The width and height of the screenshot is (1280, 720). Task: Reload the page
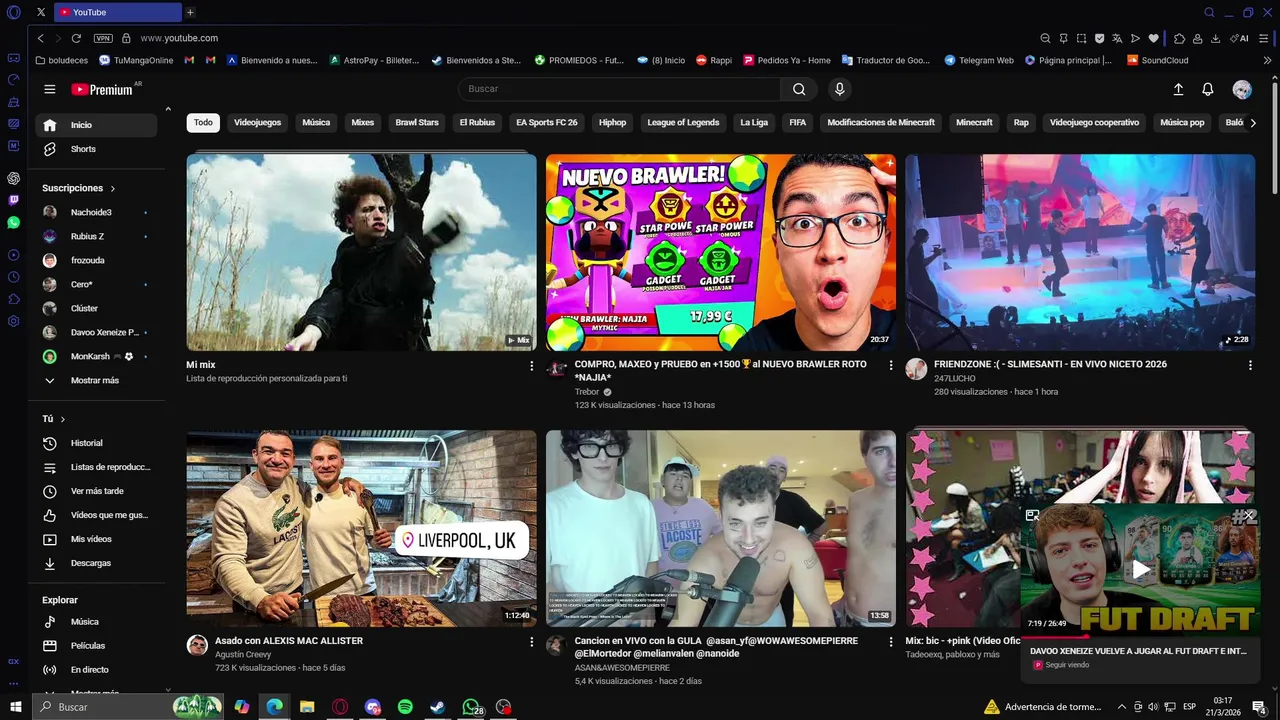pyautogui.click(x=76, y=38)
